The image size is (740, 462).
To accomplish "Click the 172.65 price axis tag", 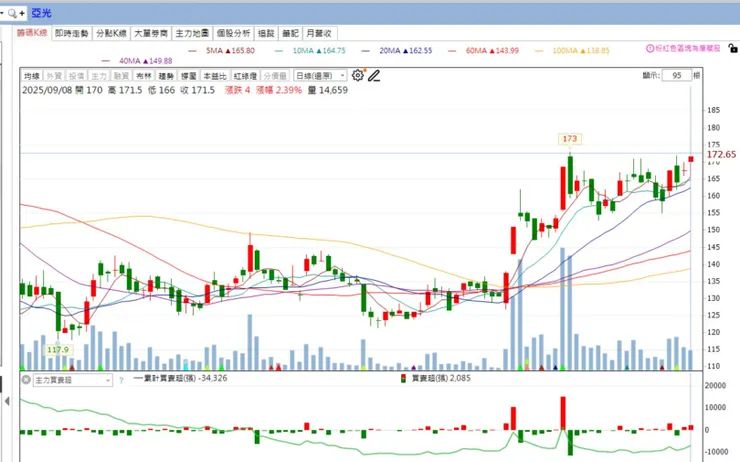I will [721, 154].
